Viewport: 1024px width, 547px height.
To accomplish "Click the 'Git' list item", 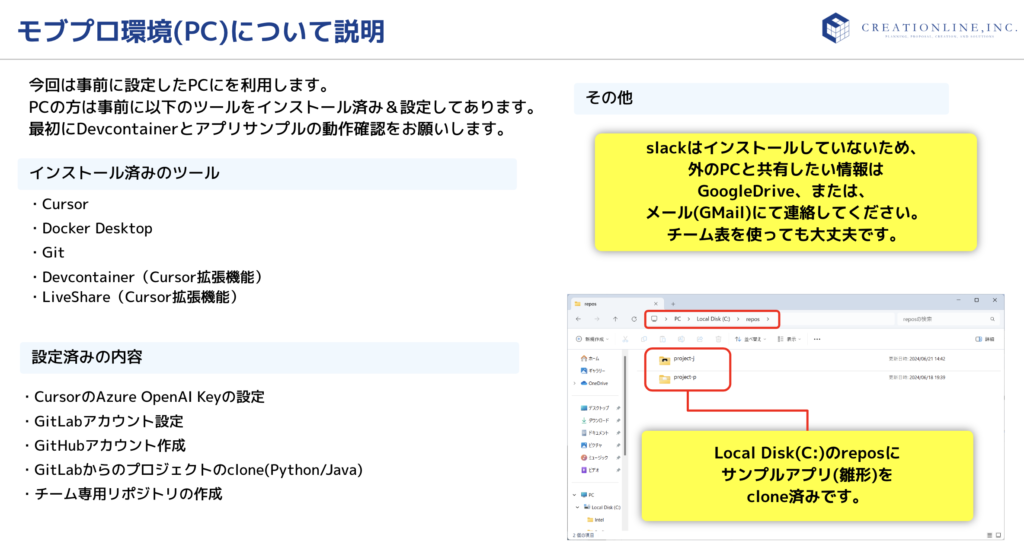I will [x=53, y=253].
